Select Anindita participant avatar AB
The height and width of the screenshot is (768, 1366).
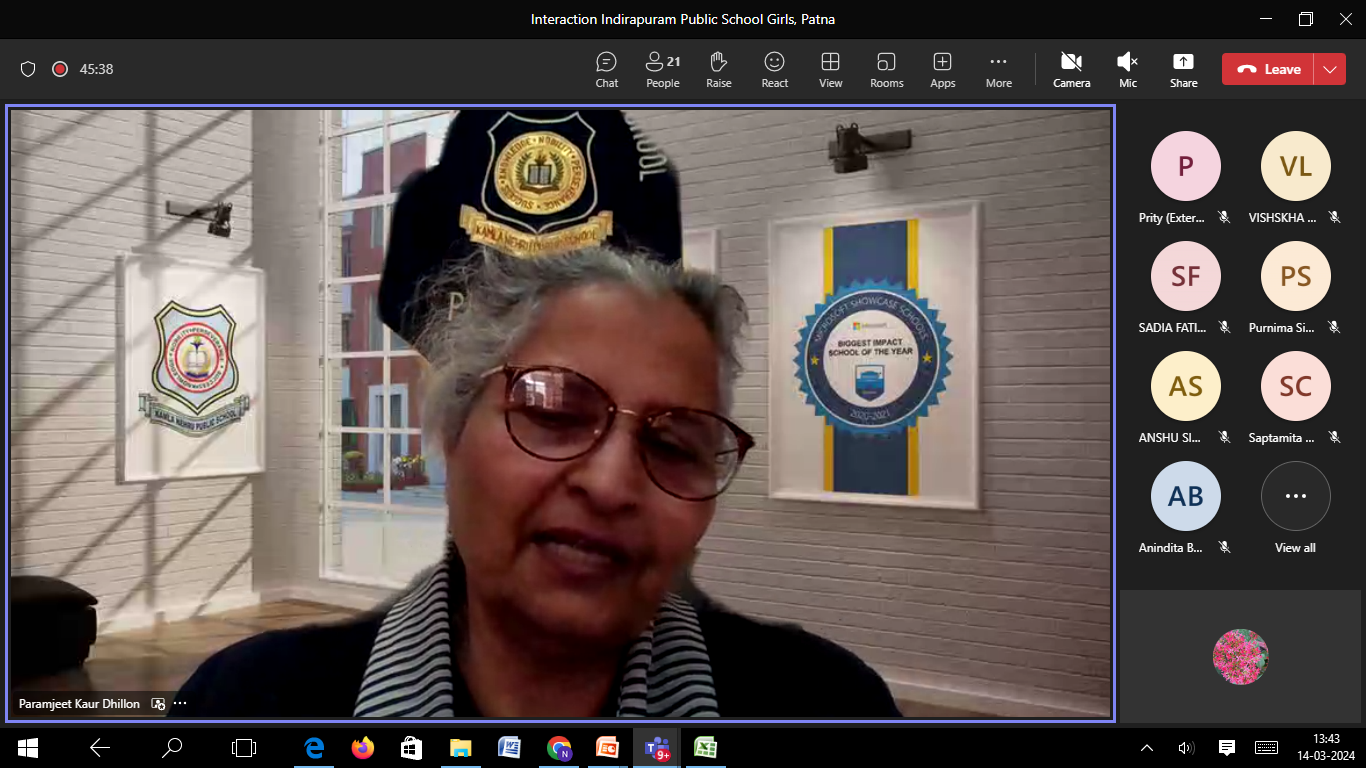point(1185,496)
